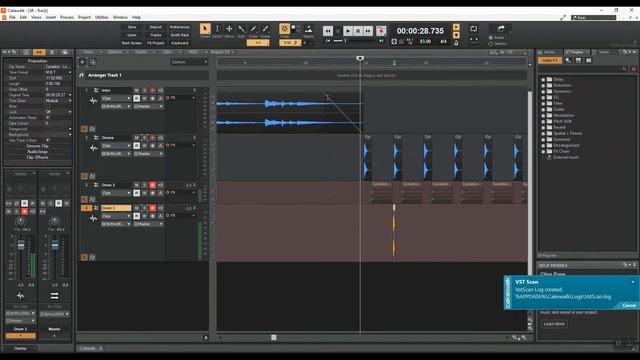This screenshot has height=360, width=640.
Task: Expand the Delay plugin folder
Action: [x=543, y=79]
